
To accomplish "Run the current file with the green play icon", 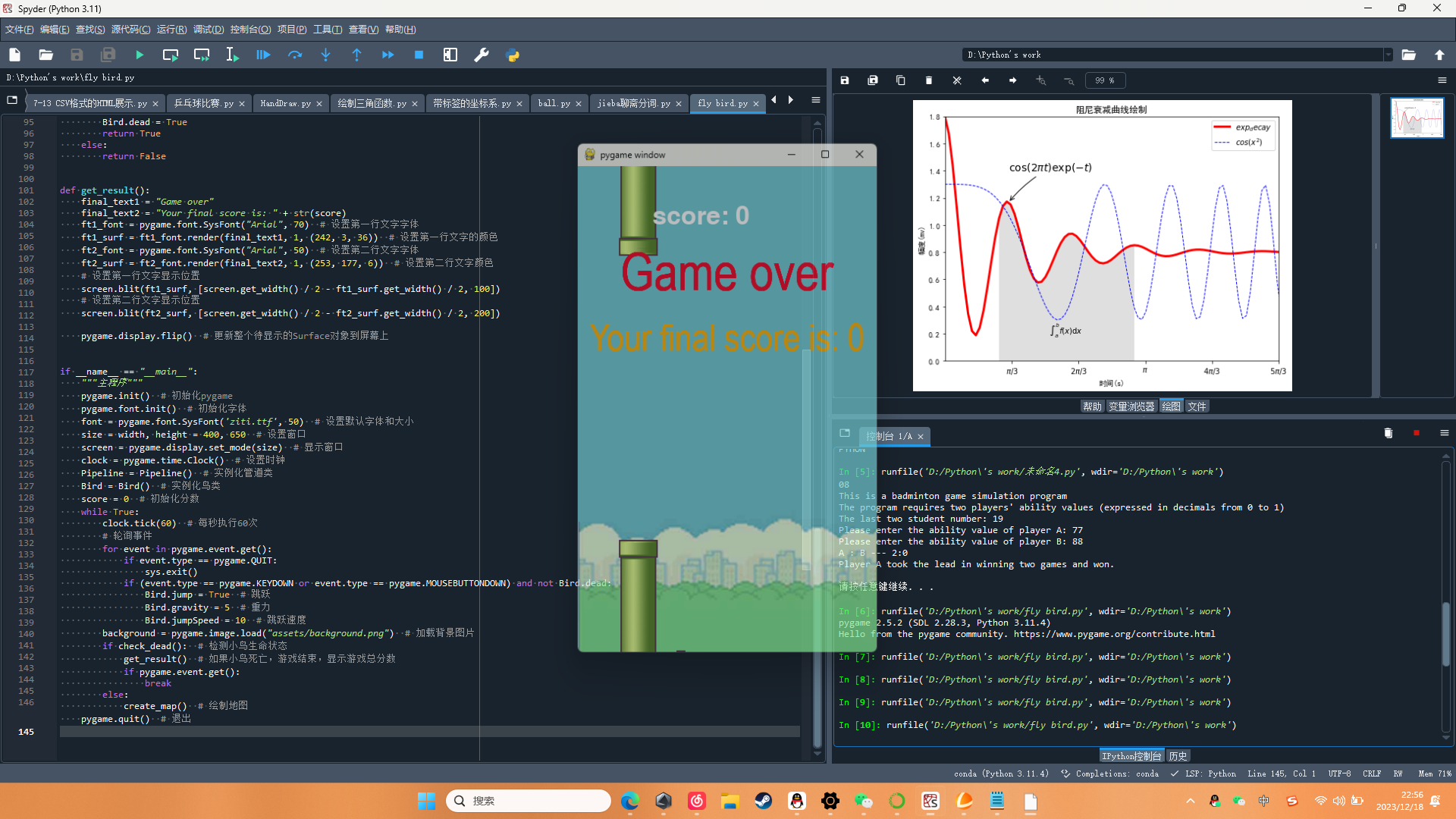I will (x=140, y=55).
